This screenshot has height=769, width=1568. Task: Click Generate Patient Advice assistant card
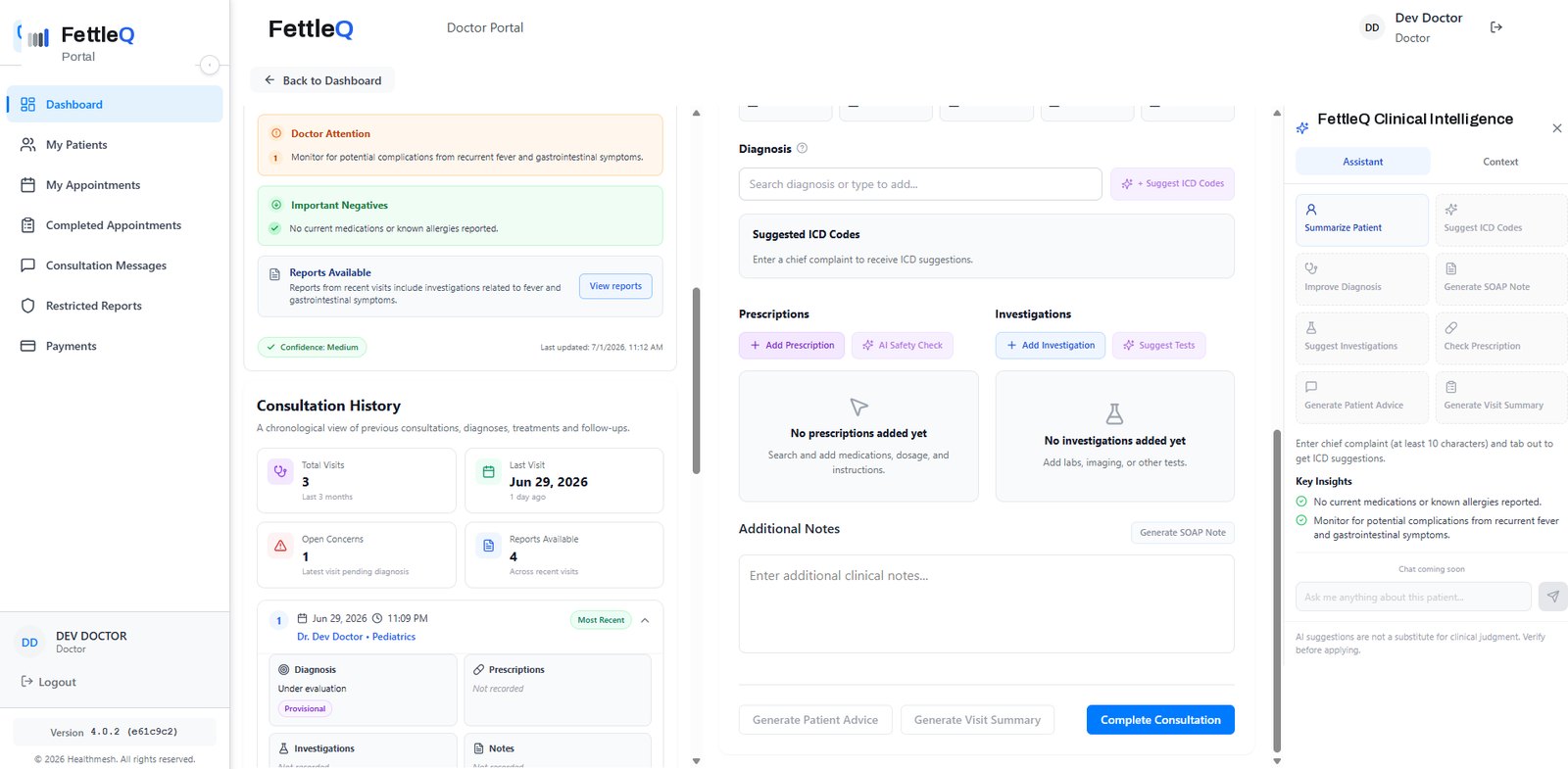(1362, 397)
